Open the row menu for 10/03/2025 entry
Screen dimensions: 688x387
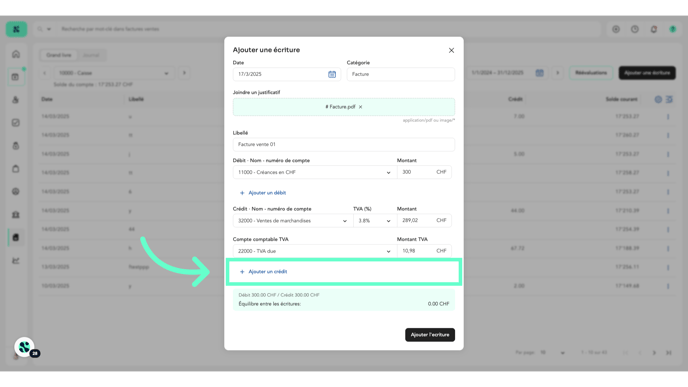pyautogui.click(x=668, y=286)
